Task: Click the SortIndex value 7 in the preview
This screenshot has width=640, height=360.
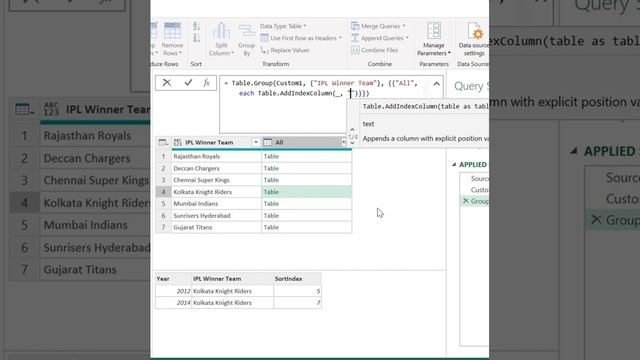Action: click(x=298, y=303)
